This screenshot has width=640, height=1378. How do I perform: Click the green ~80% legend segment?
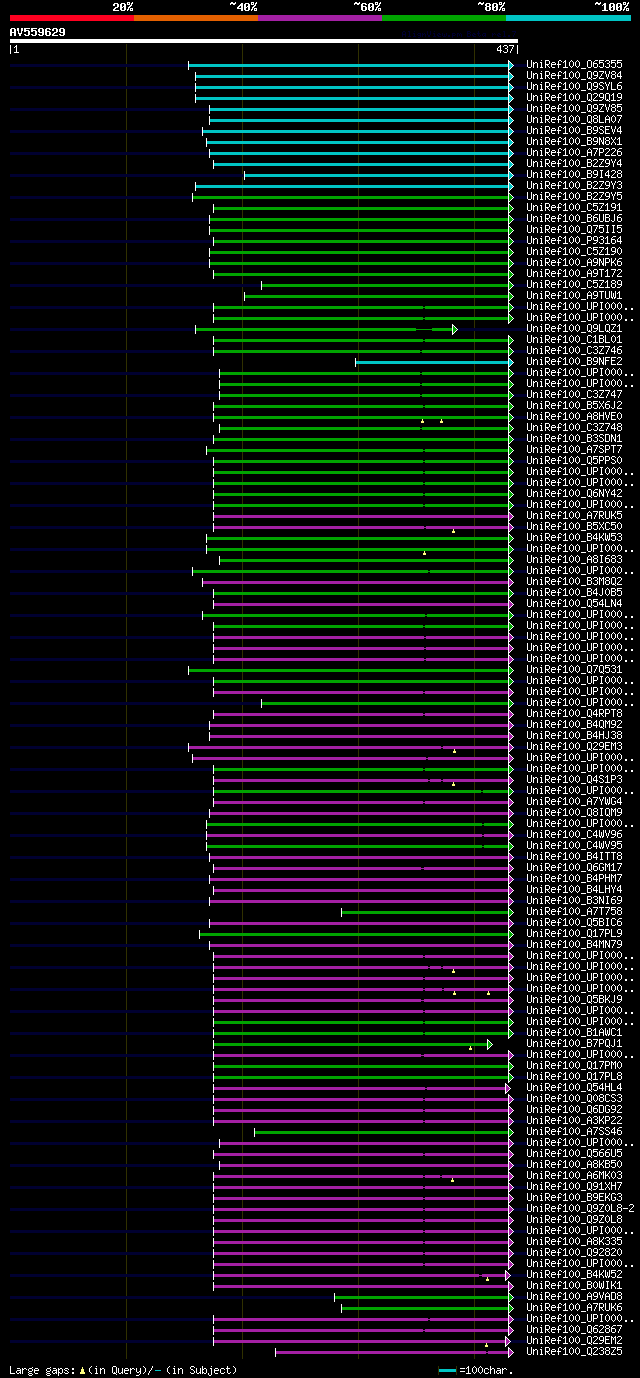(443, 17)
